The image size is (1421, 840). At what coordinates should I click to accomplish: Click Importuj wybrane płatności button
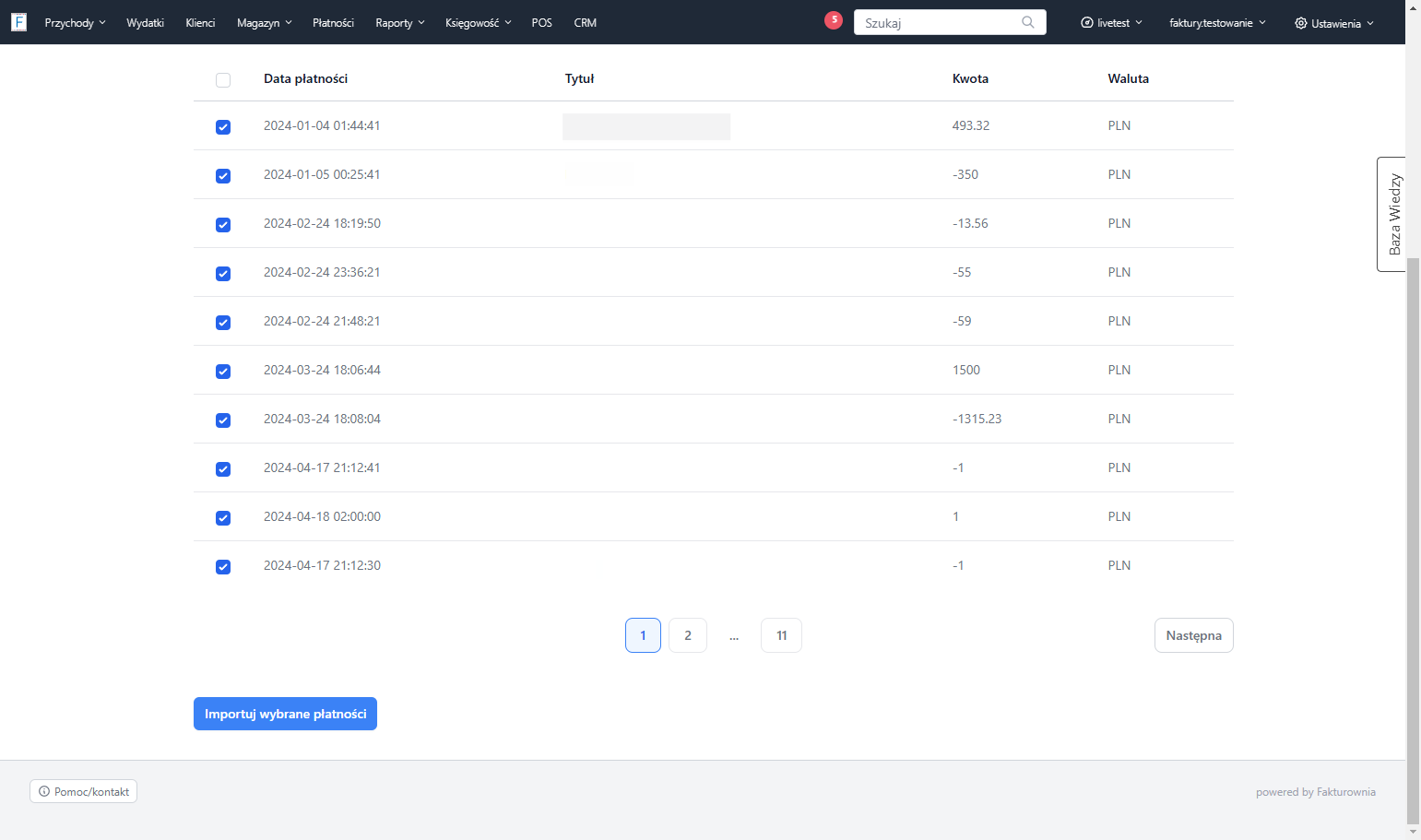tap(285, 714)
